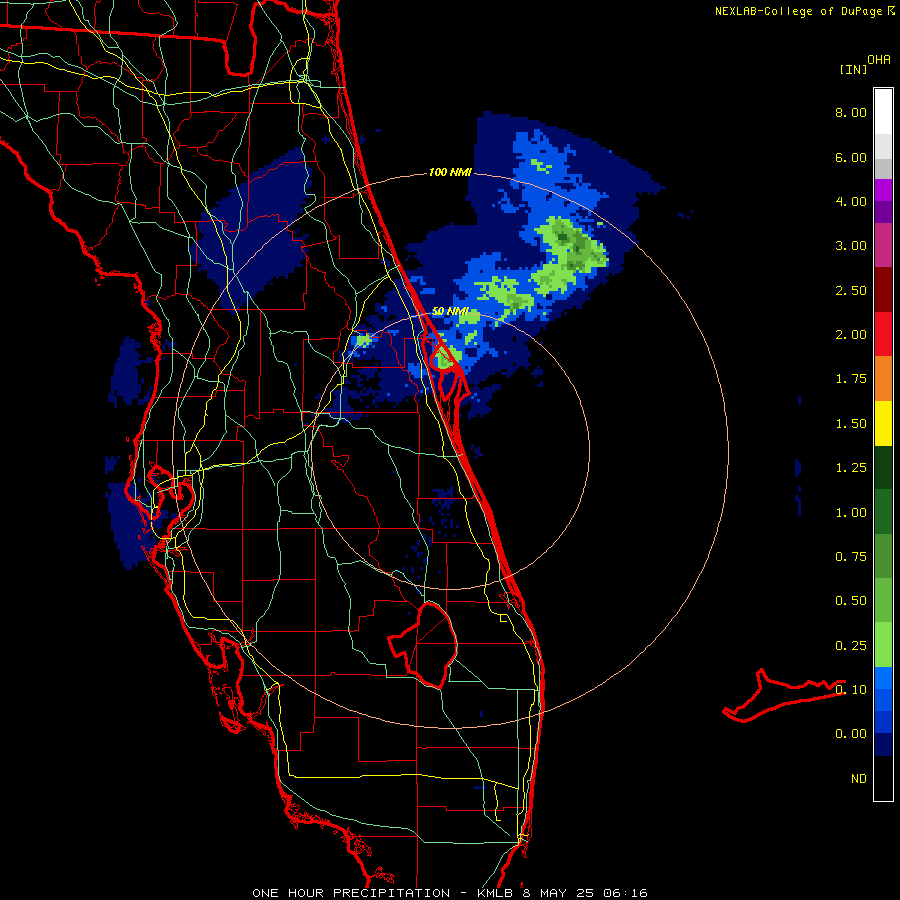This screenshot has width=900, height=900.
Task: Click the 100 NMI range ring label
Action: pos(450,172)
